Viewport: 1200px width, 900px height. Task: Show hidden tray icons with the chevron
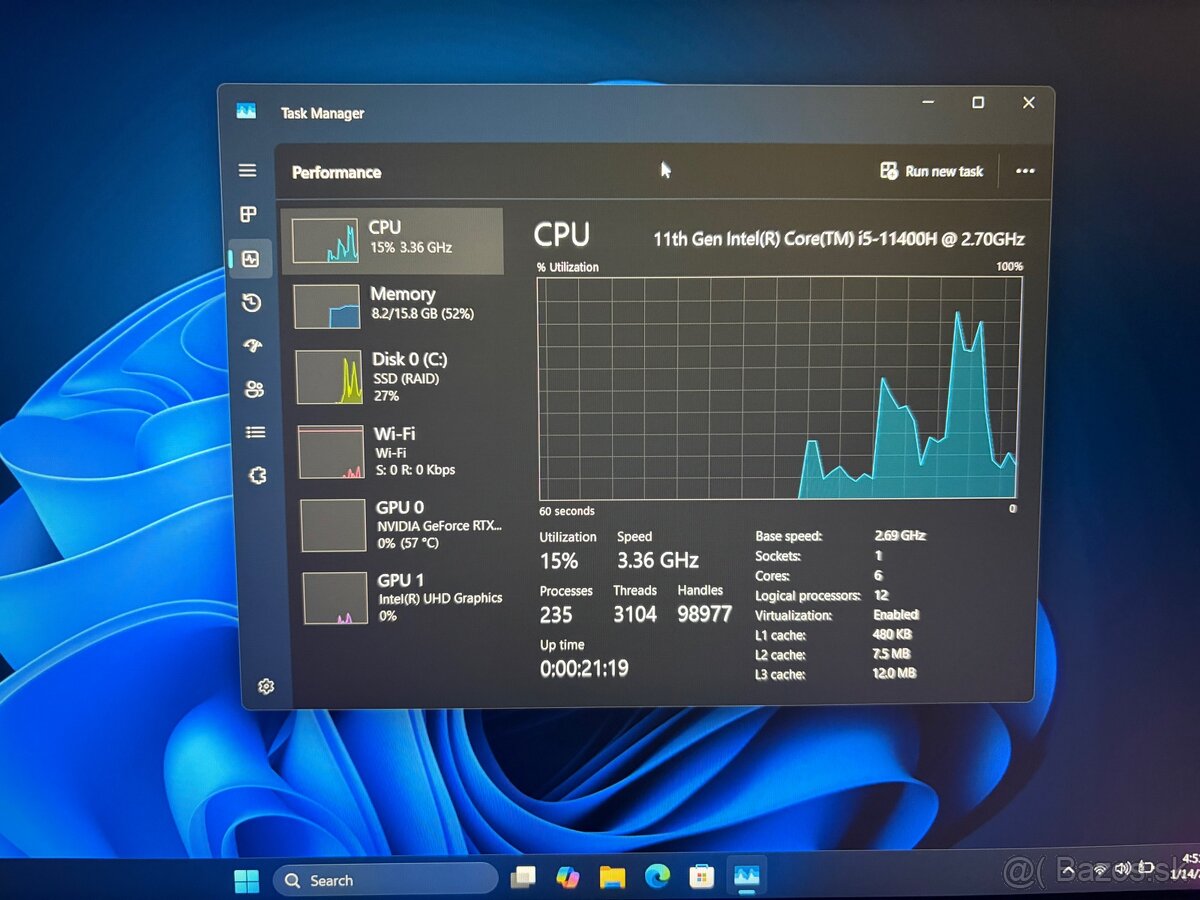[1066, 869]
